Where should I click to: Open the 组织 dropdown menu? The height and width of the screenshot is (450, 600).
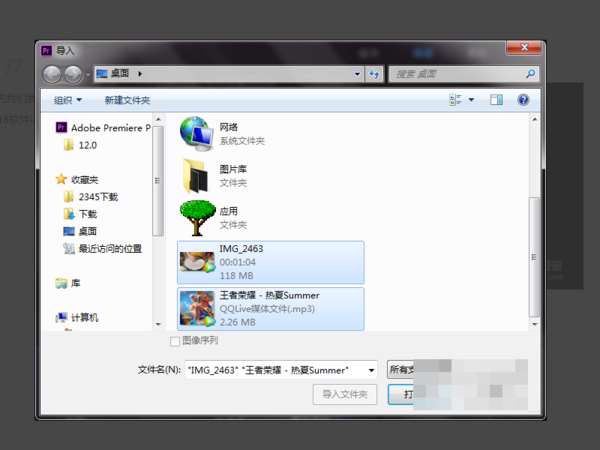pos(68,100)
